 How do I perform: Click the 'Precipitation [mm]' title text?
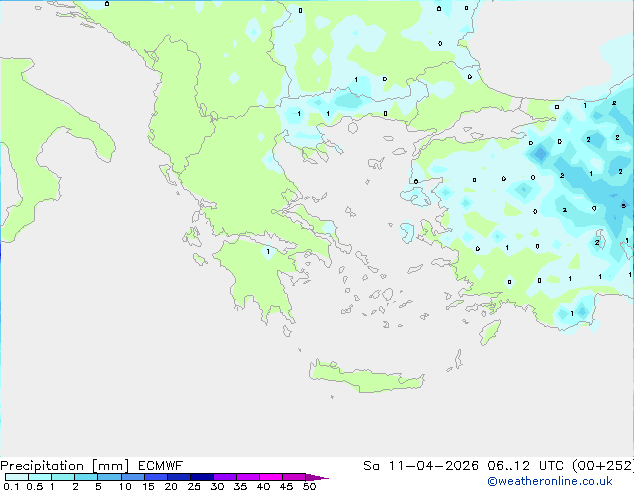tap(65, 466)
